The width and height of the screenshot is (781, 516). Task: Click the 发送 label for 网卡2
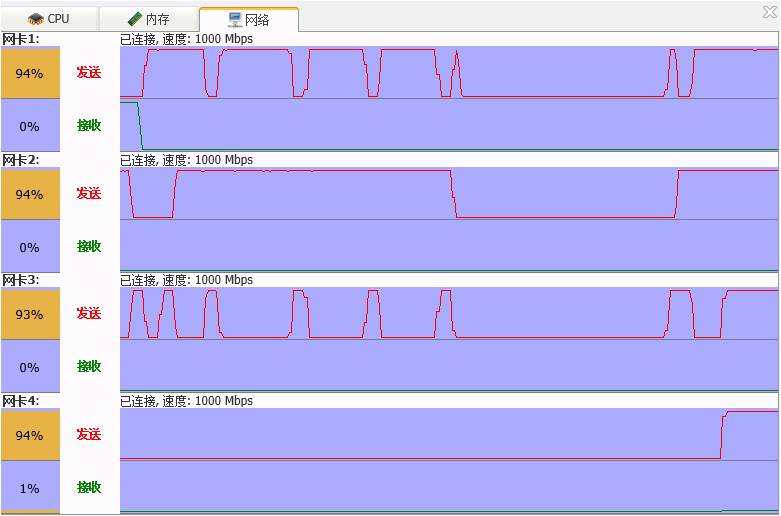pos(89,194)
